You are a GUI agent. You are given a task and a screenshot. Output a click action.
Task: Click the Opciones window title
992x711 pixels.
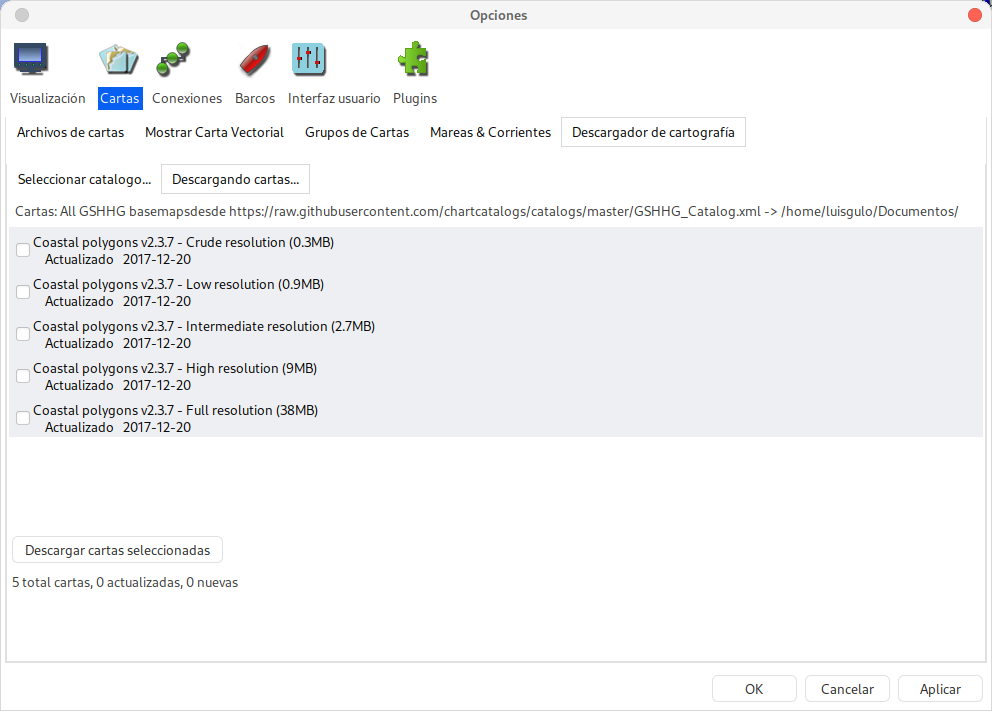pos(499,15)
